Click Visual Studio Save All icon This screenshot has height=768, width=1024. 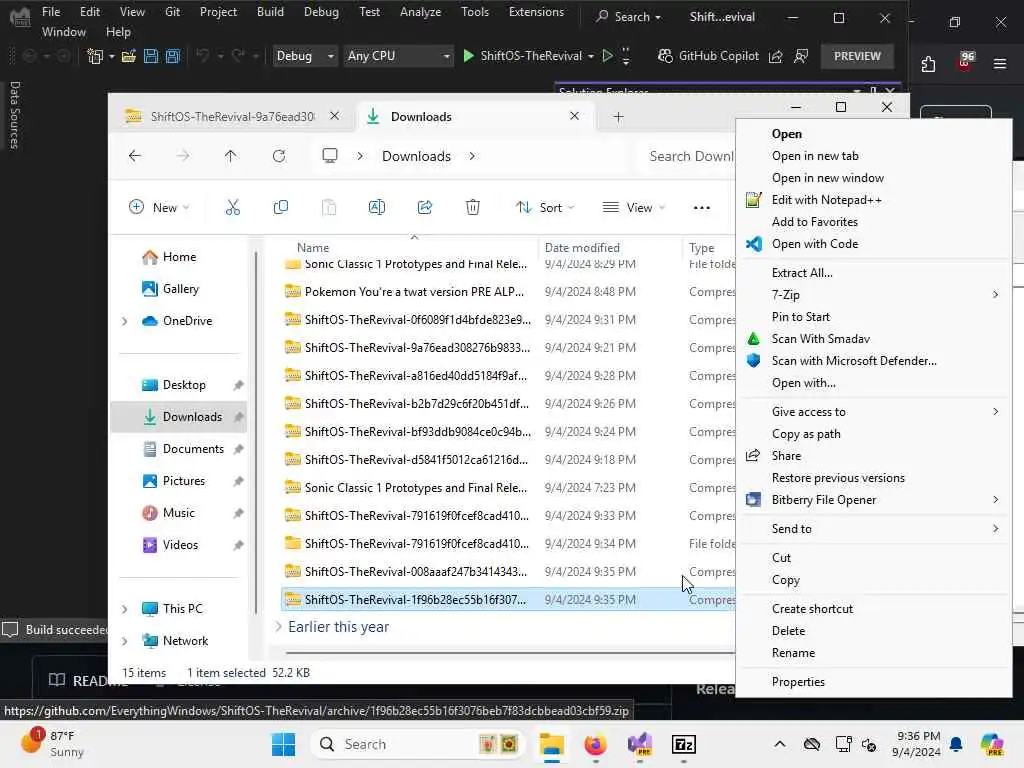pyautogui.click(x=172, y=56)
